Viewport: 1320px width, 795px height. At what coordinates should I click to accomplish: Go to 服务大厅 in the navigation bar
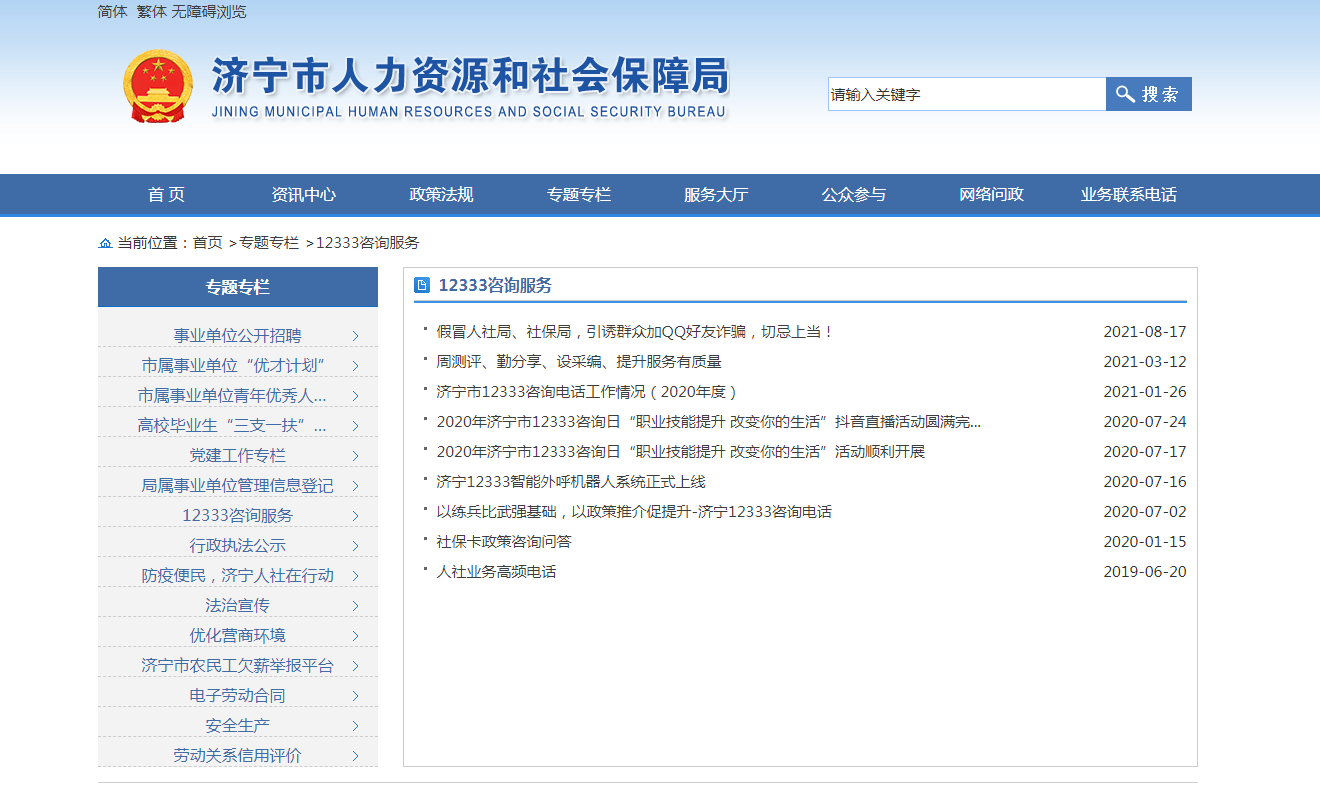click(716, 195)
